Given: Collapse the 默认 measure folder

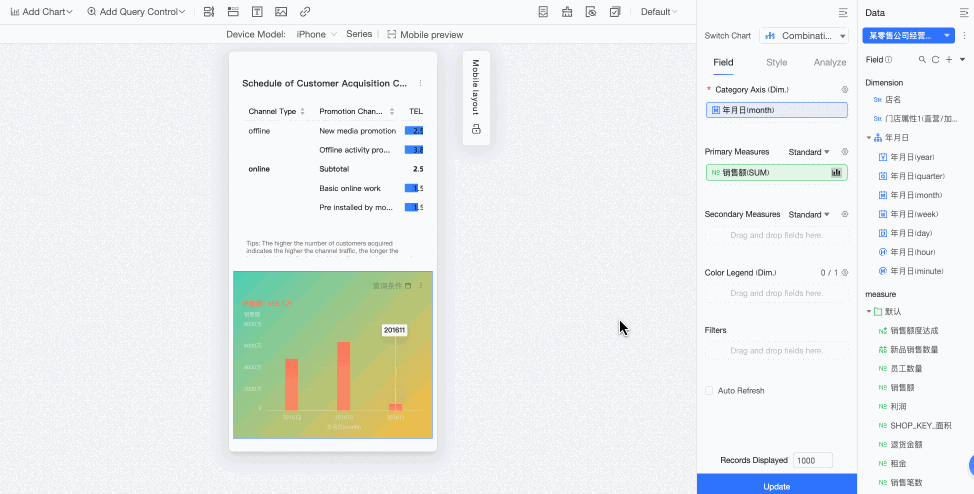Looking at the screenshot, I should click(869, 311).
